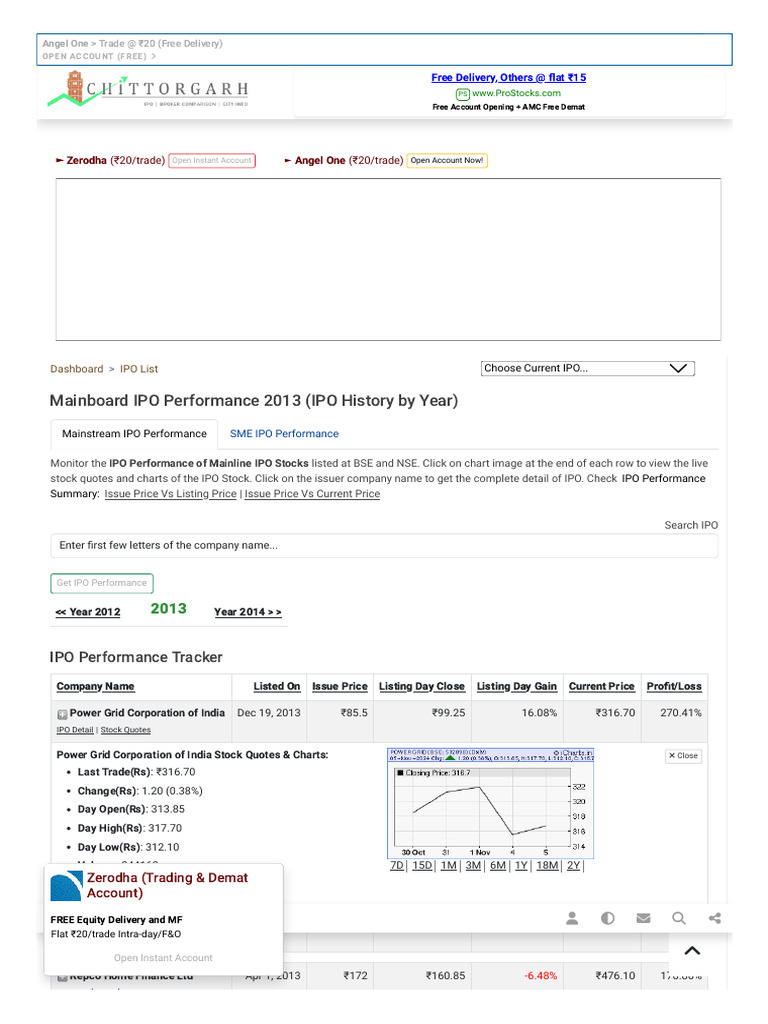Open the Chittorgarh logo homepage
This screenshot has height=1024, width=768.
coord(148,89)
